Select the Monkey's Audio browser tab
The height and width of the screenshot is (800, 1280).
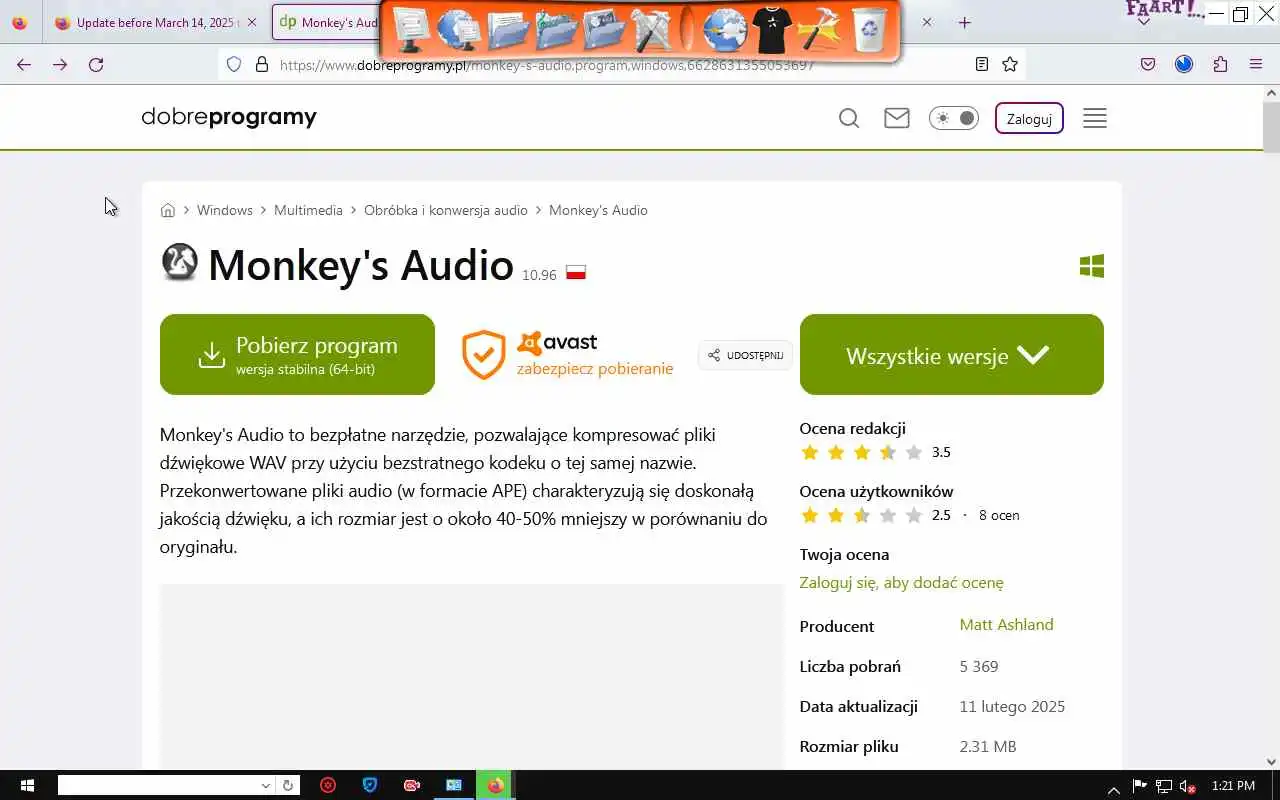coord(326,22)
